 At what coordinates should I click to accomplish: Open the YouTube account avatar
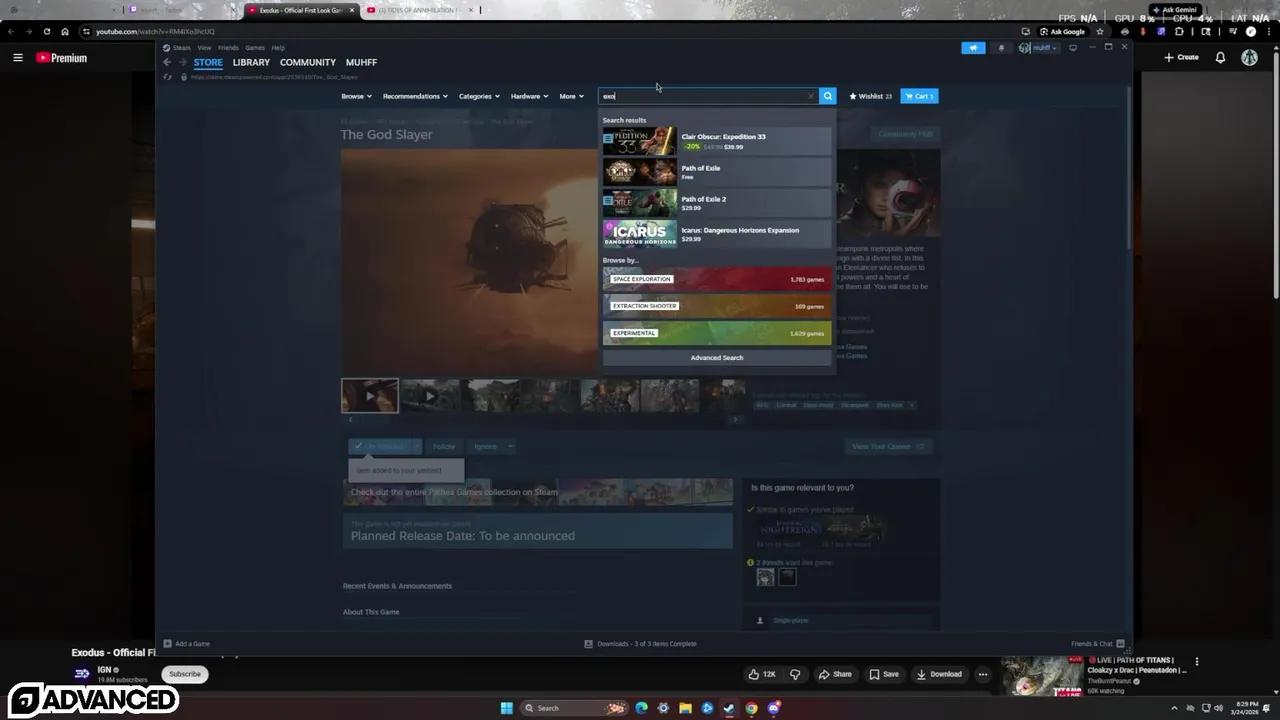(1249, 58)
